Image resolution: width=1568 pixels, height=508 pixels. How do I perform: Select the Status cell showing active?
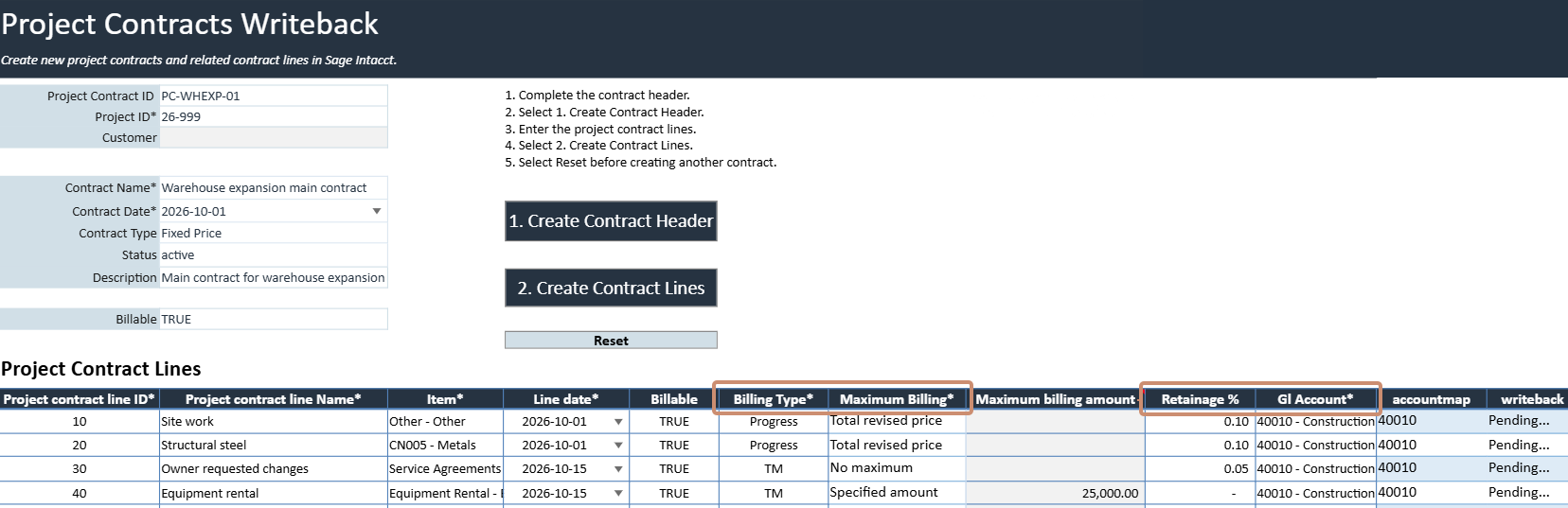click(x=273, y=255)
